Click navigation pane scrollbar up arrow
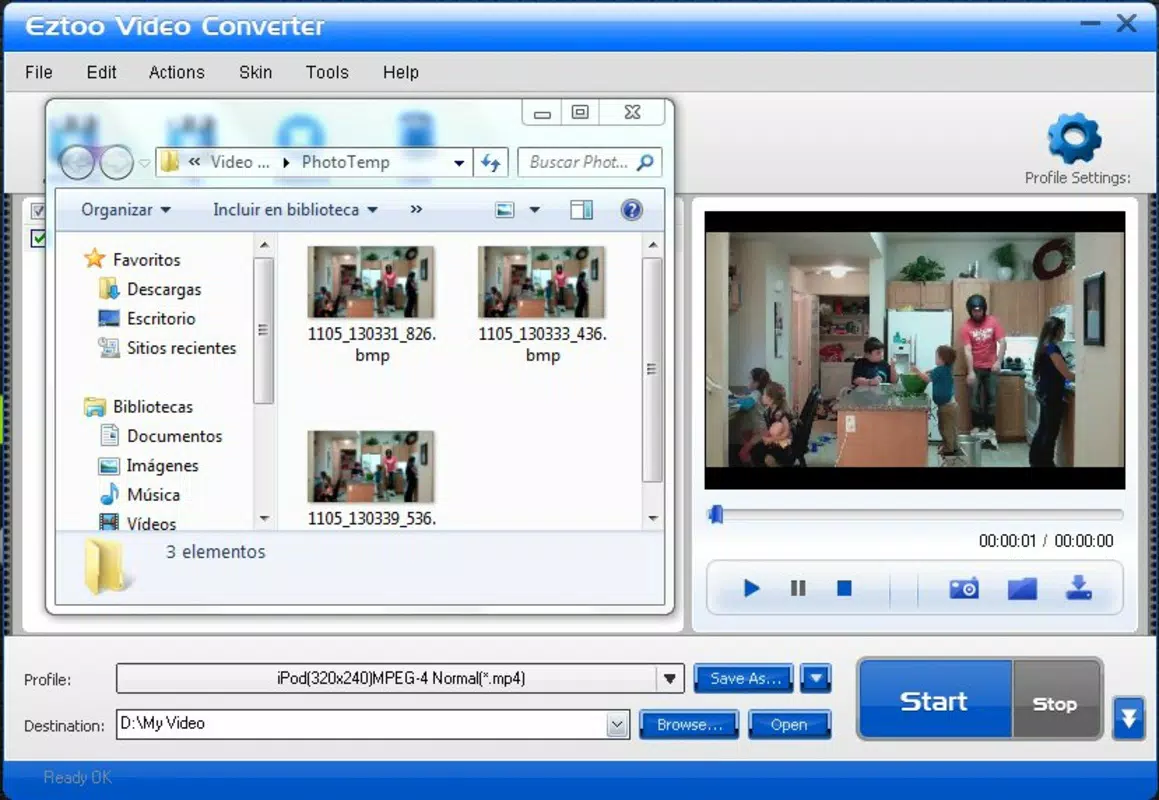Screen dimensions: 1159x800 coord(265,245)
